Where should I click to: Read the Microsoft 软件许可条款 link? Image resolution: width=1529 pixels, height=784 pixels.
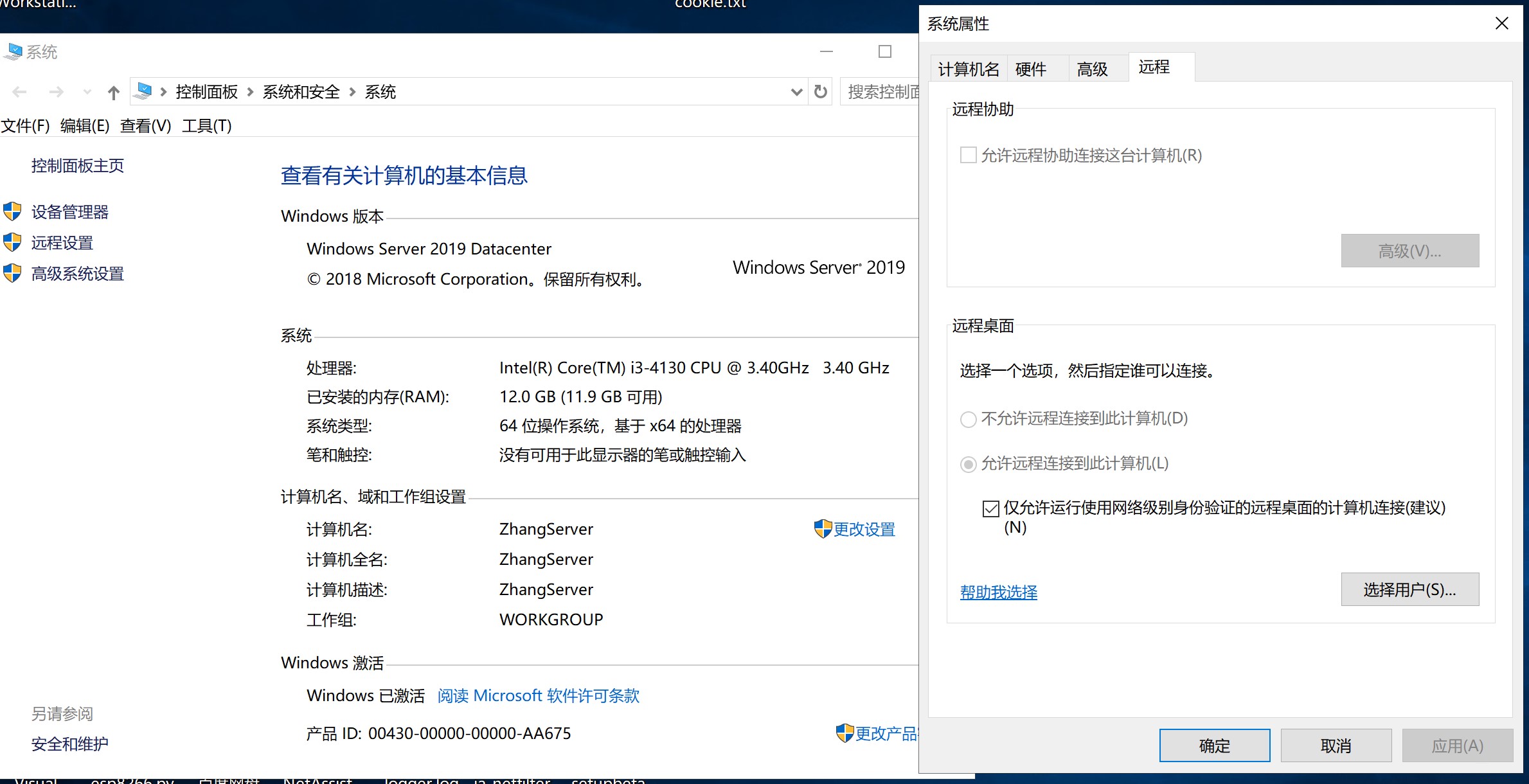pos(538,696)
